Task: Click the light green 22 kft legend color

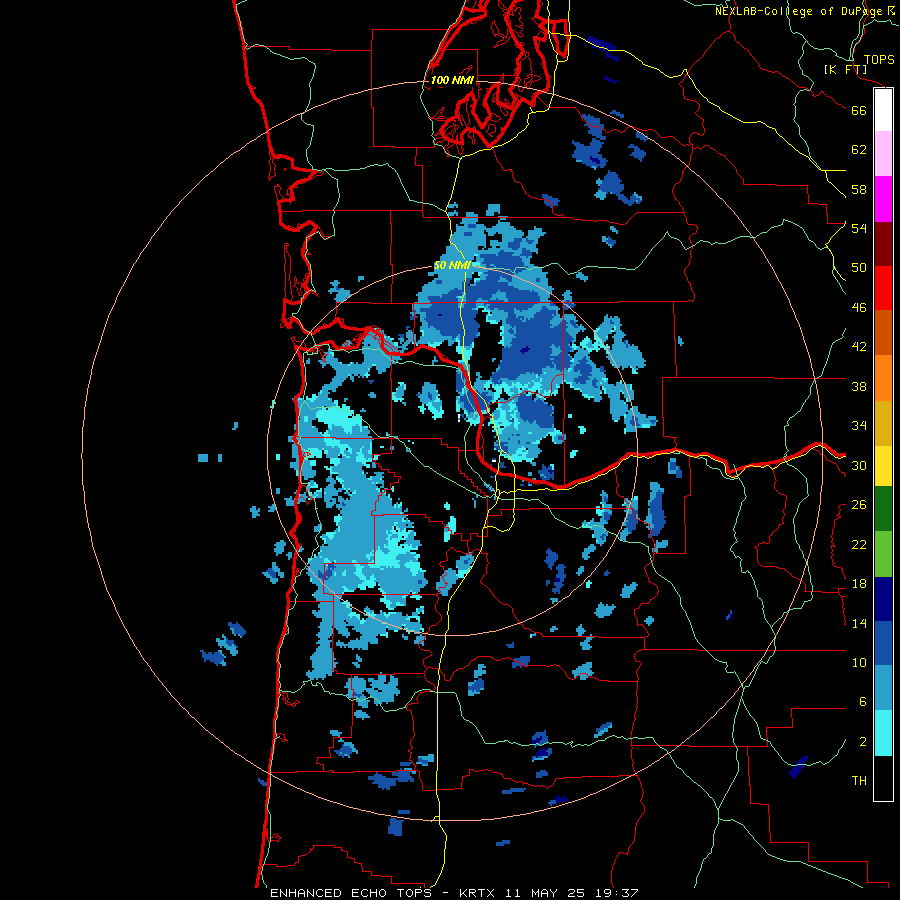Action: click(x=883, y=554)
